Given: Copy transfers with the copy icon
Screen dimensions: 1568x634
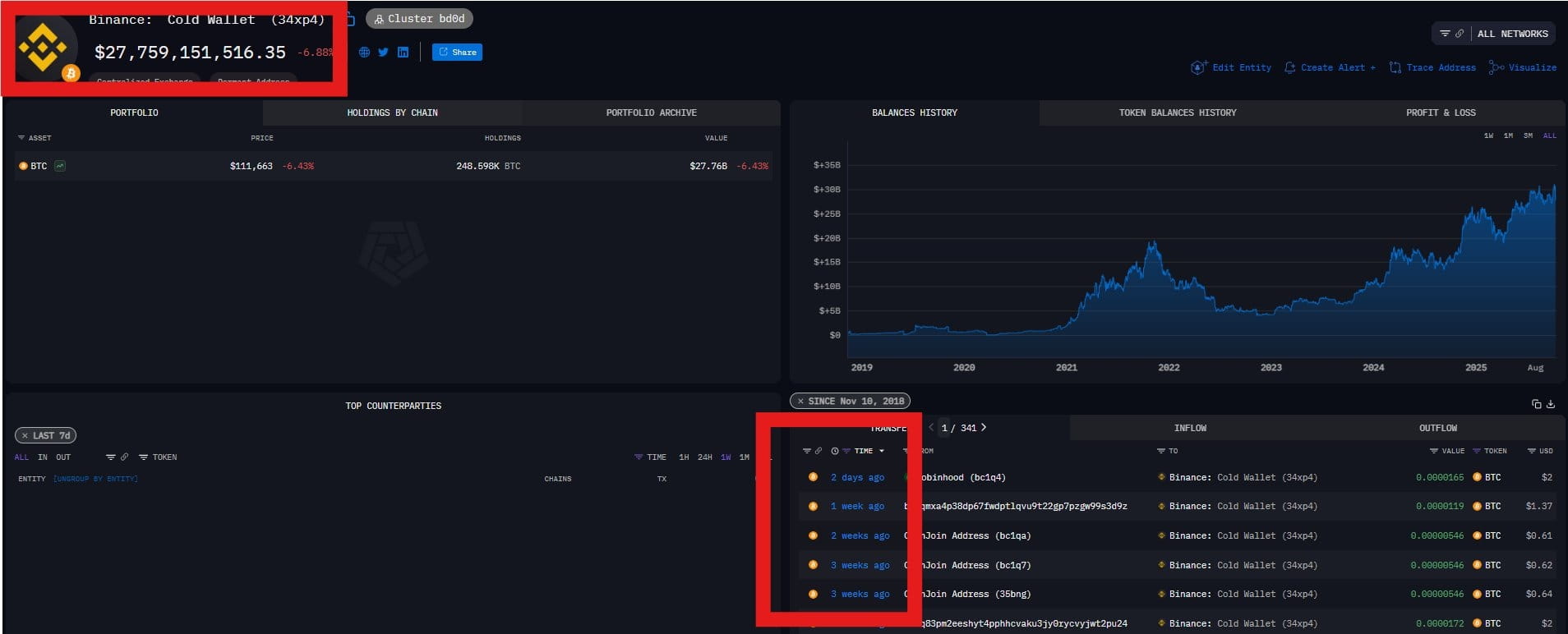Looking at the screenshot, I should 1536,404.
